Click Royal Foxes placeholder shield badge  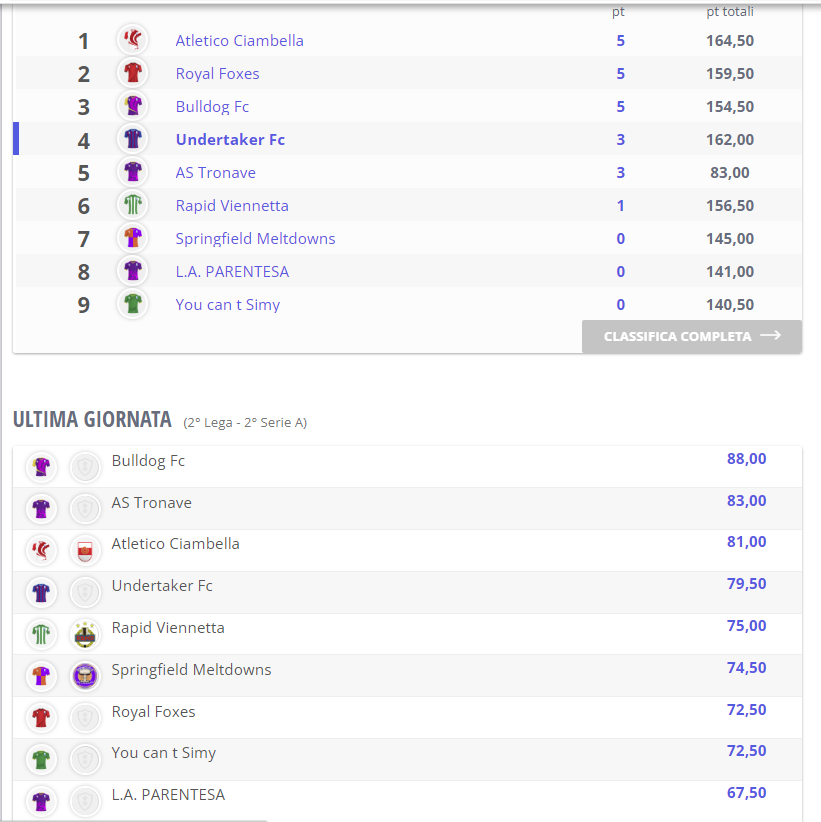coord(85,718)
